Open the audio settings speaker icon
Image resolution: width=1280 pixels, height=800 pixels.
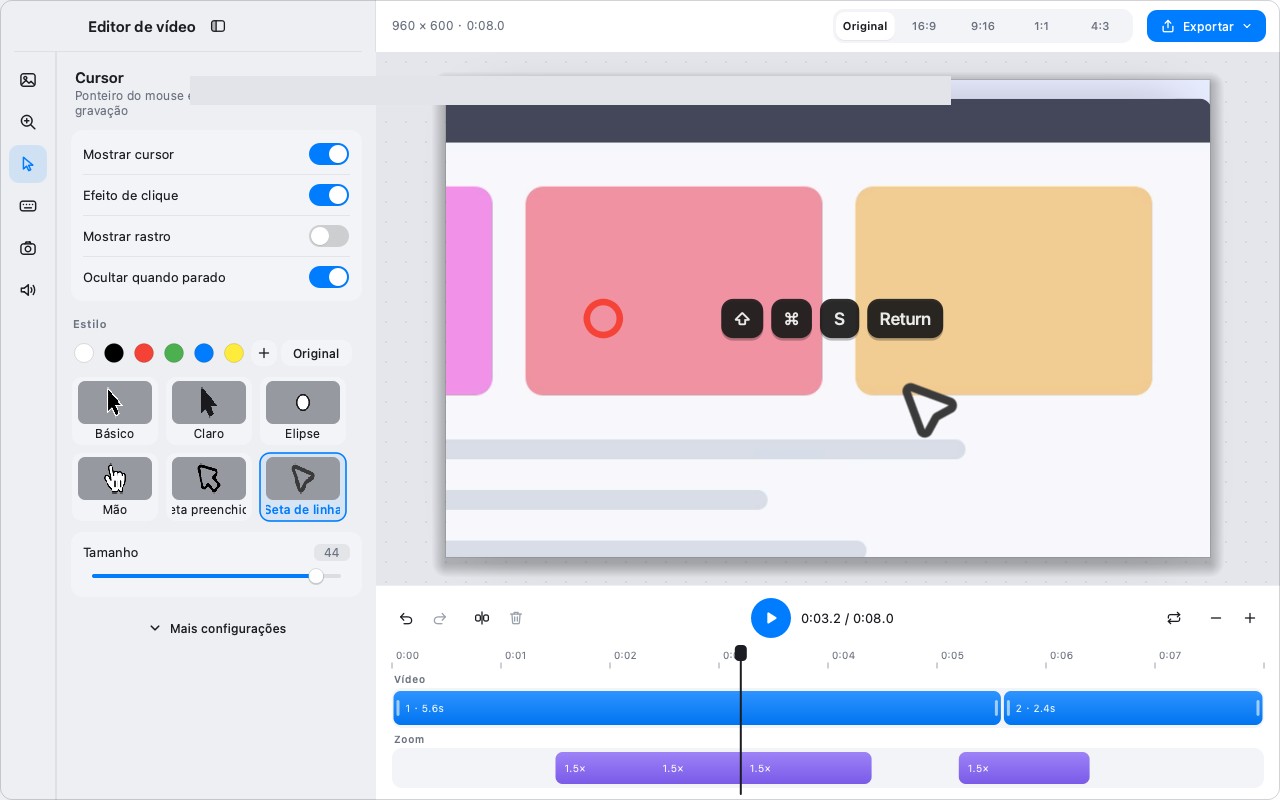point(28,290)
